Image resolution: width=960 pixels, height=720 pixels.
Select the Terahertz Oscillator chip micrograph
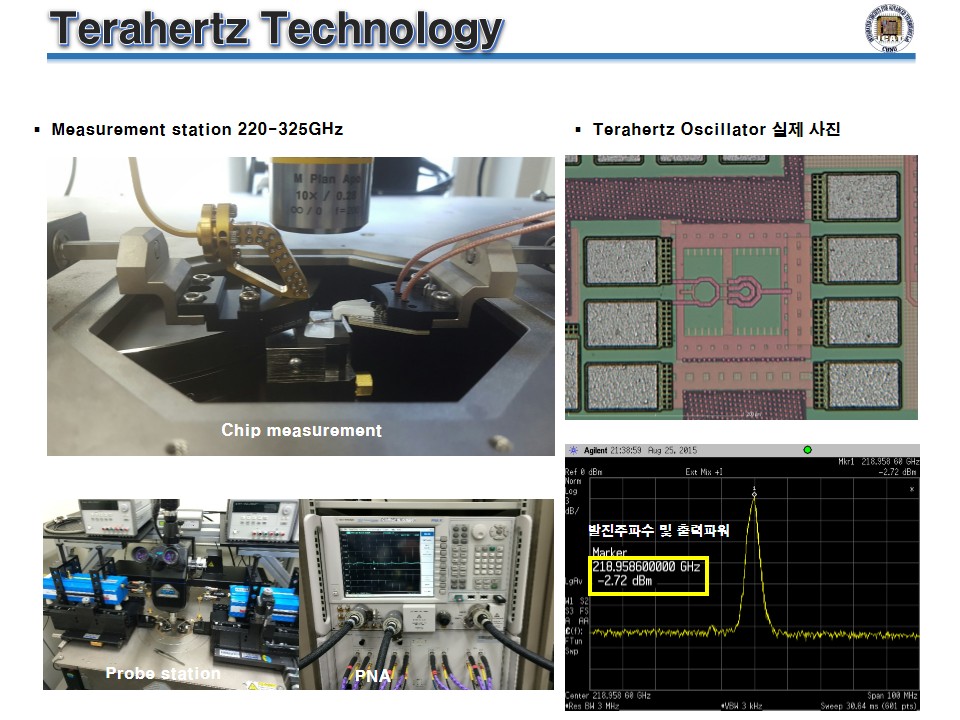click(x=741, y=287)
